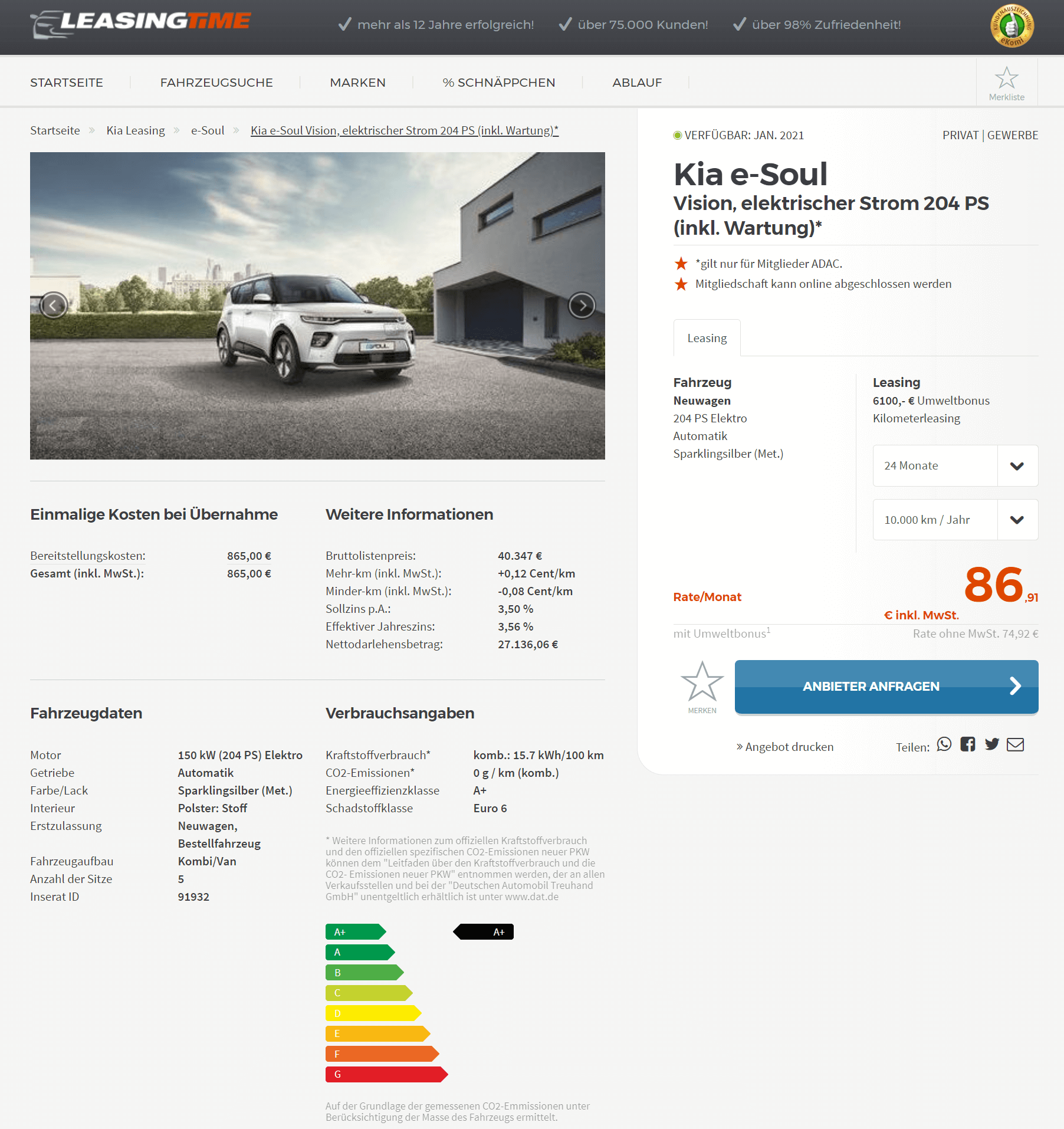Click the 'mit Umweltbonus' footnote text
This screenshot has width=1064, height=1129.
(722, 634)
